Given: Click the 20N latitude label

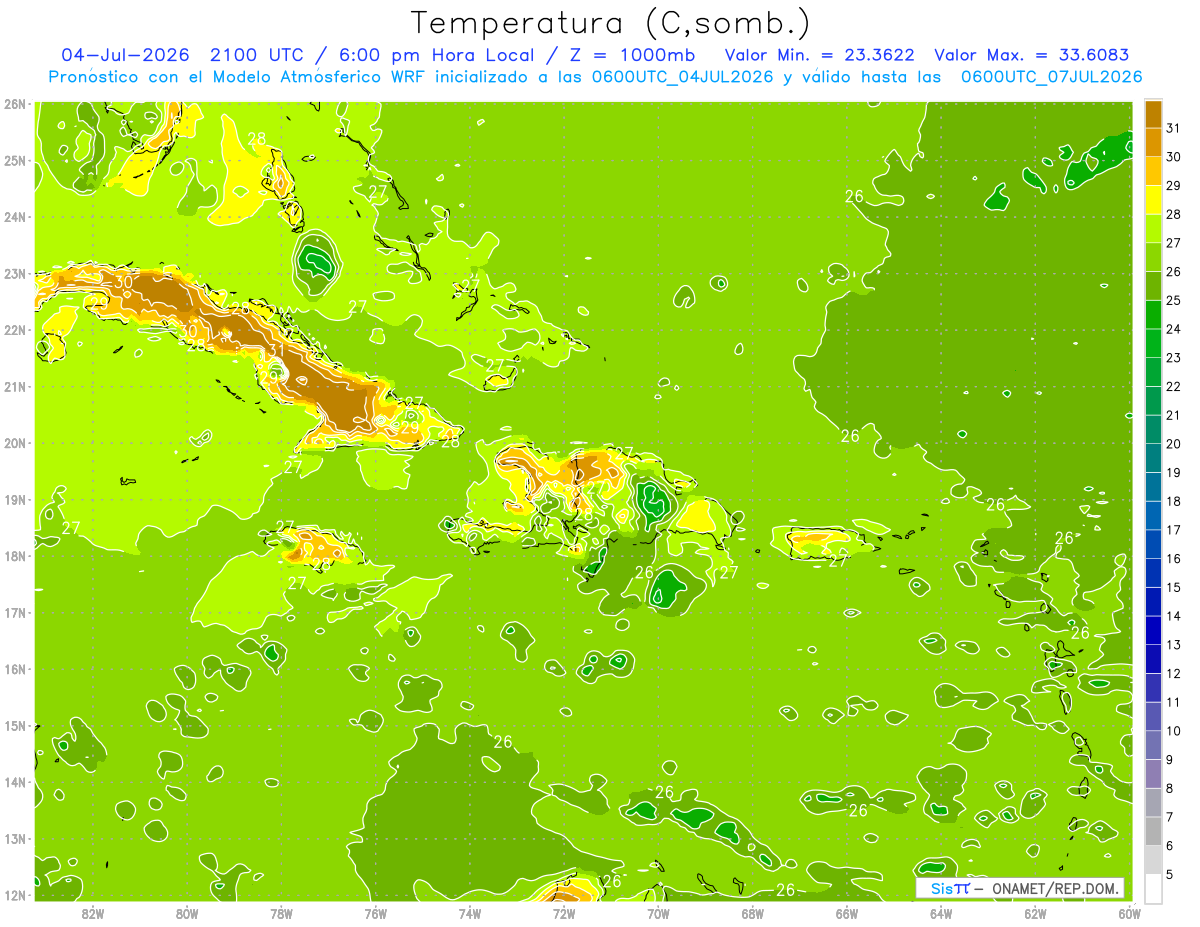Looking at the screenshot, I should tap(14, 443).
